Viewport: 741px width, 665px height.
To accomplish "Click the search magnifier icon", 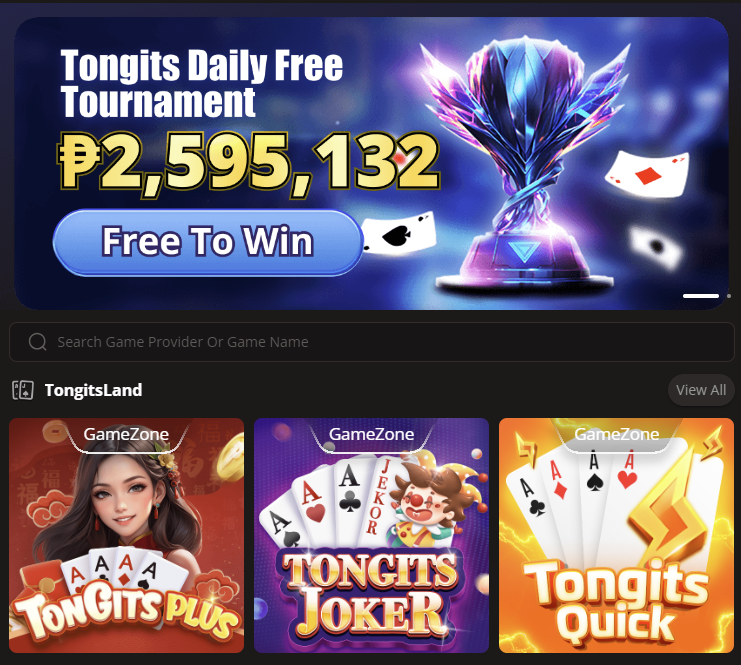I will coord(37,342).
